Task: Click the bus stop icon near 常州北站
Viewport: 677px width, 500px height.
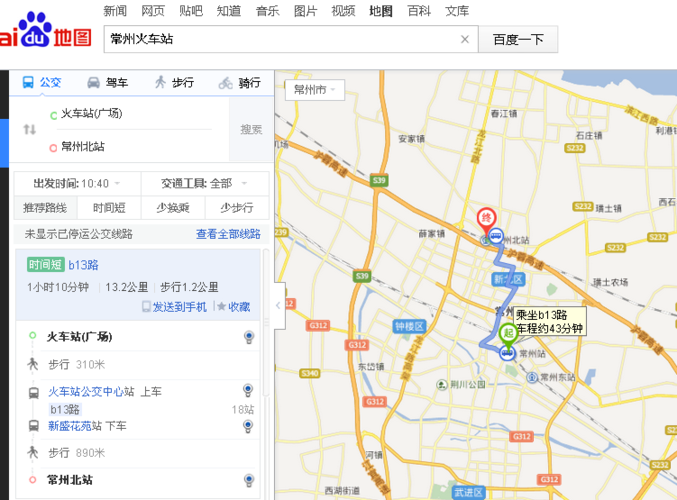Action: tap(496, 236)
